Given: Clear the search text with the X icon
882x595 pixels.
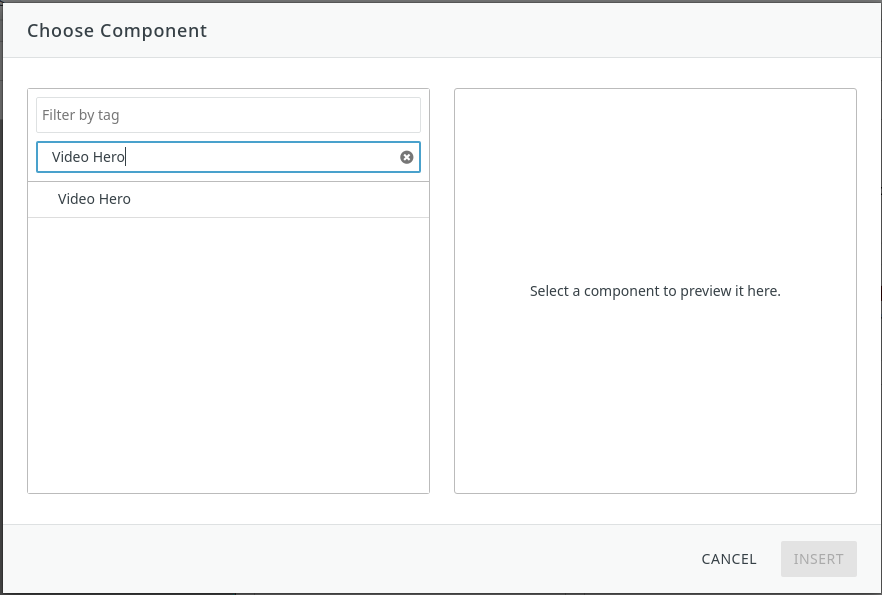Looking at the screenshot, I should coord(407,157).
